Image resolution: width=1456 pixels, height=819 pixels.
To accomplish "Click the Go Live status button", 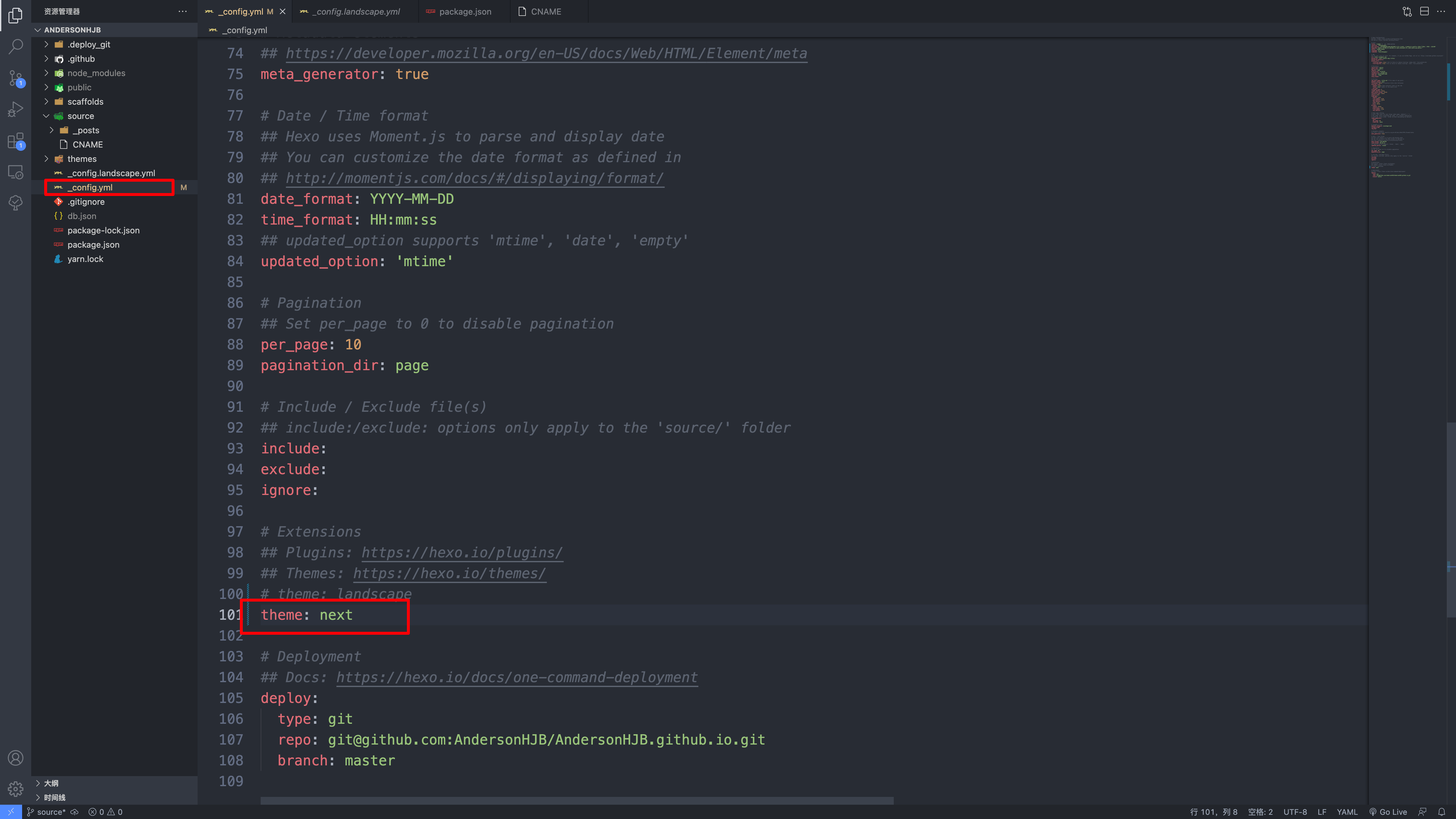I will pyautogui.click(x=1388, y=812).
